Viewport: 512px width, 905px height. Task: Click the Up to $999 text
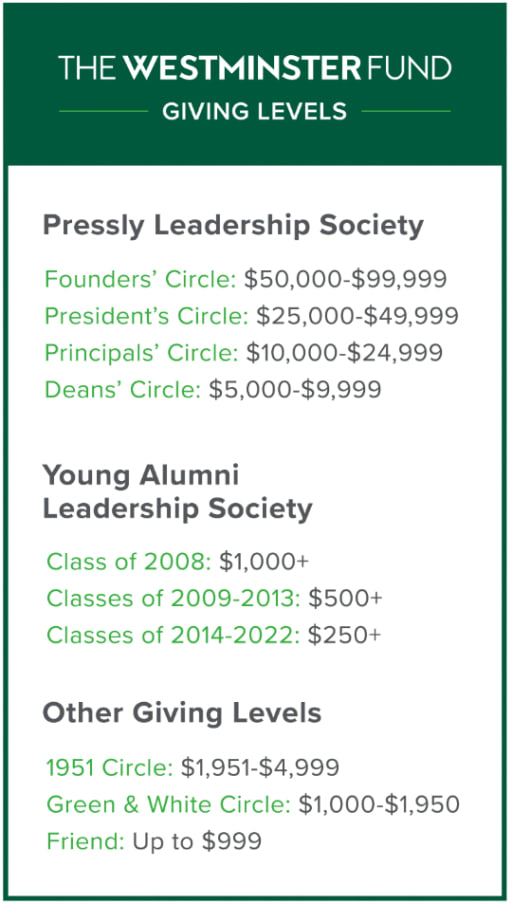click(x=197, y=842)
